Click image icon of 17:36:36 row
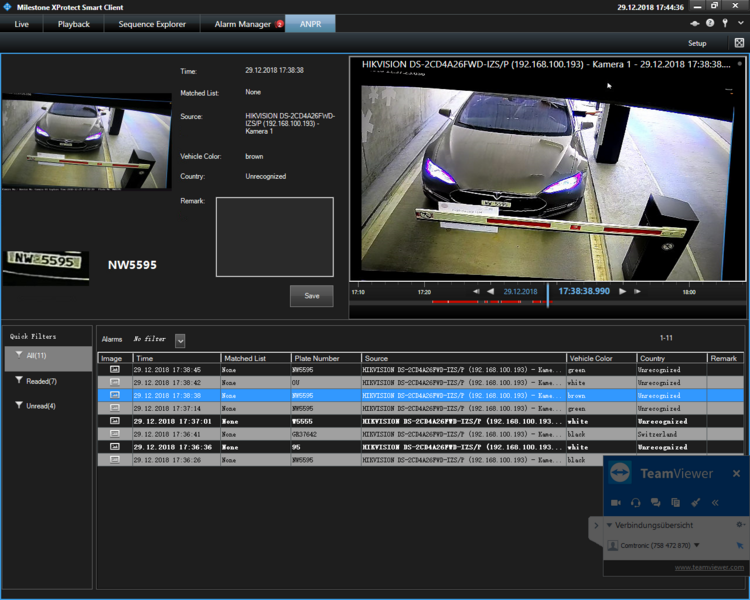The width and height of the screenshot is (750, 600). (x=115, y=447)
